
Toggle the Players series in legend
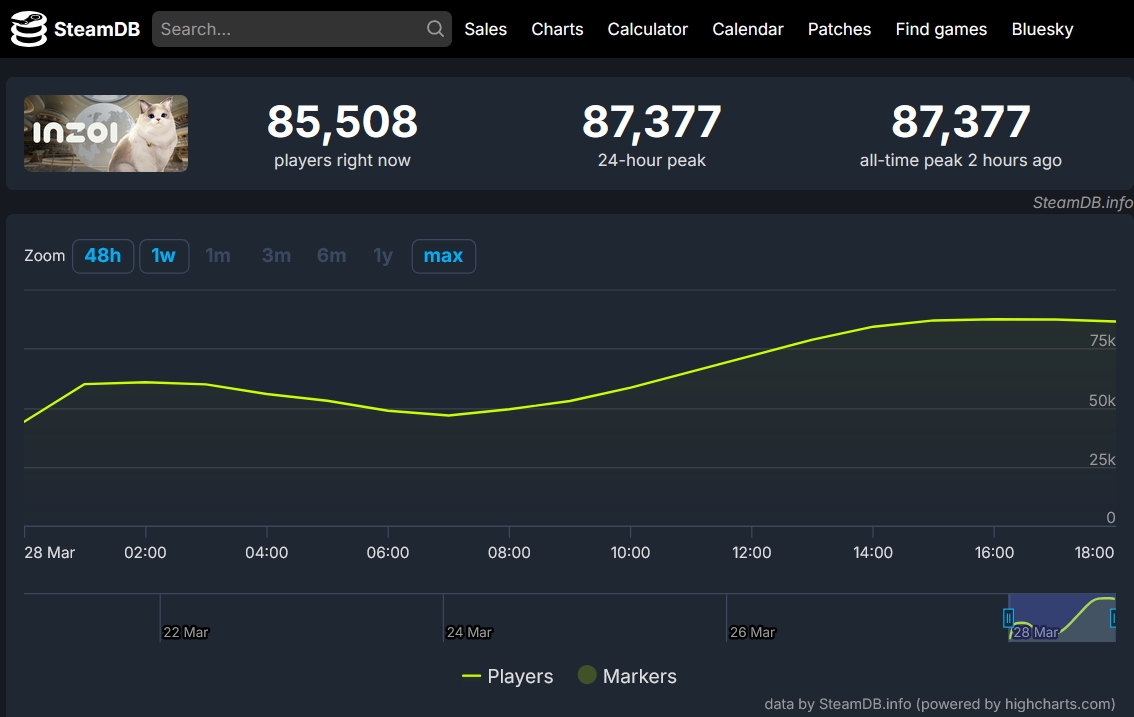pos(507,677)
